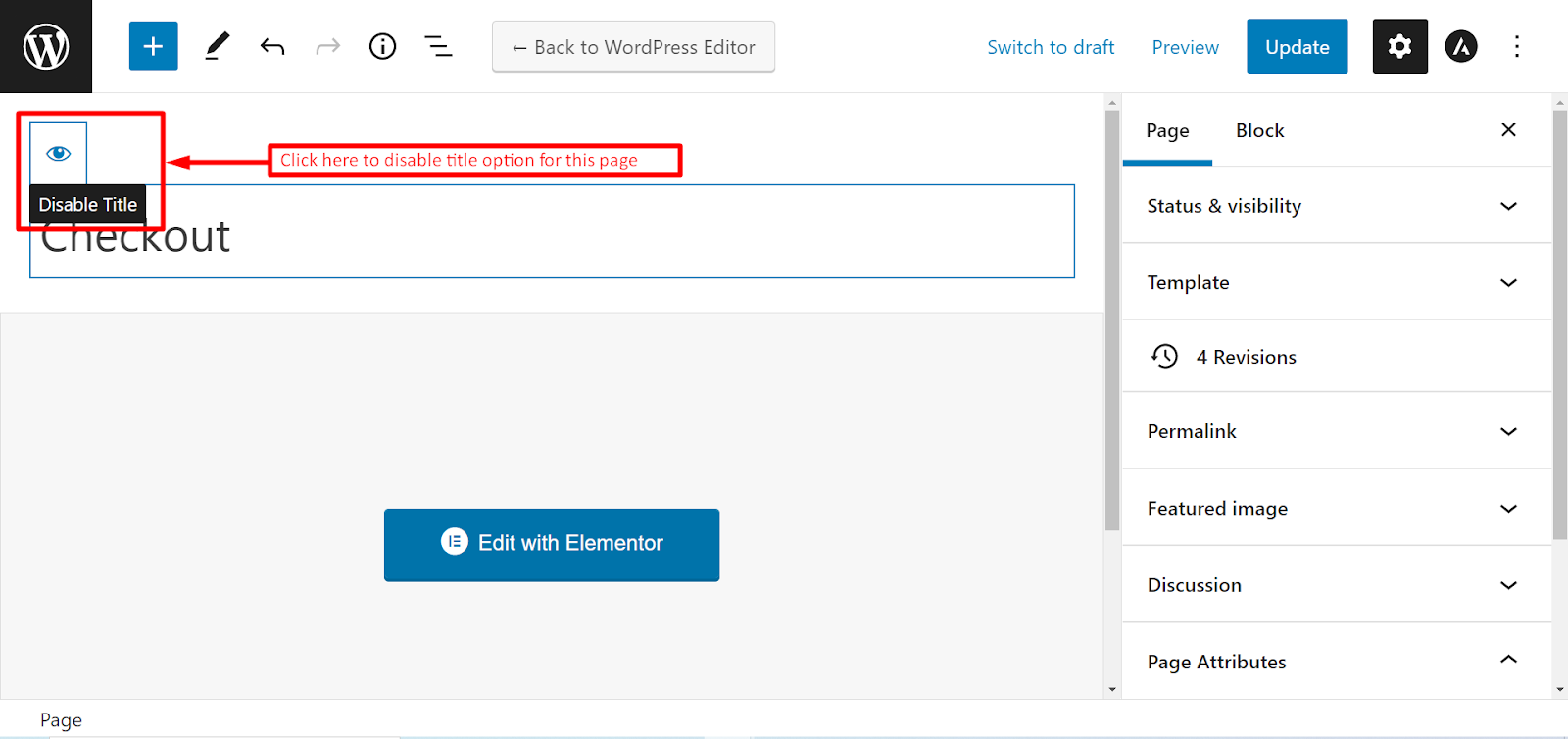
Task: Expand the Permalink section
Action: click(x=1337, y=431)
